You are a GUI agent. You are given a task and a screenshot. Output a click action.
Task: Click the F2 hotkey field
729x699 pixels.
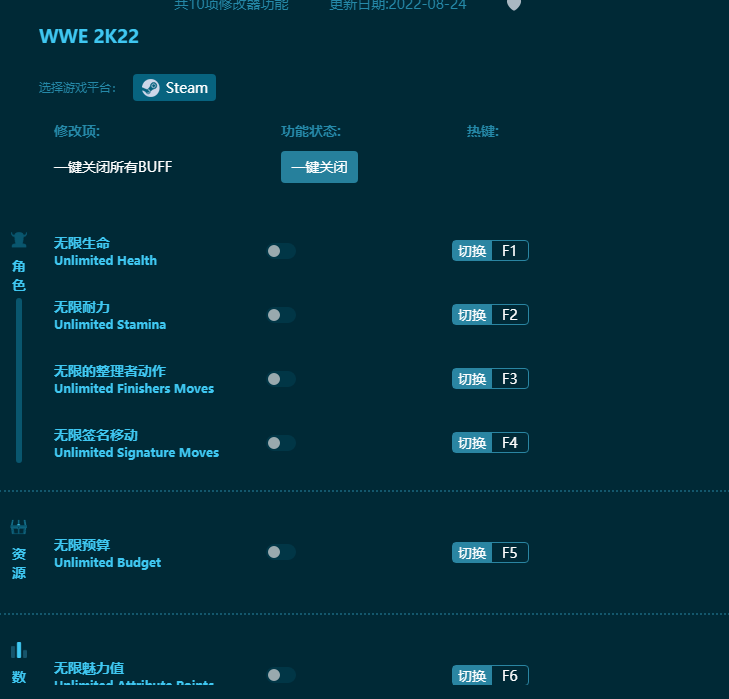click(510, 315)
